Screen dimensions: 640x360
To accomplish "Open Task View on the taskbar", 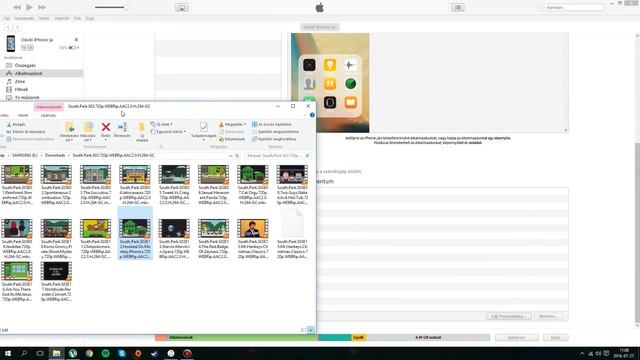I will [x=40, y=353].
